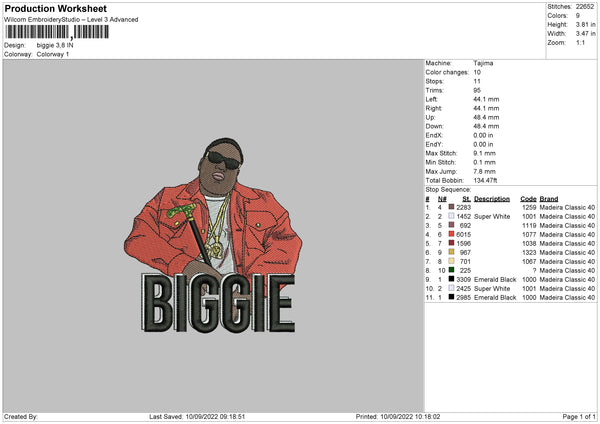
Task: Select the Zoom value 1:1
Action: [x=580, y=42]
